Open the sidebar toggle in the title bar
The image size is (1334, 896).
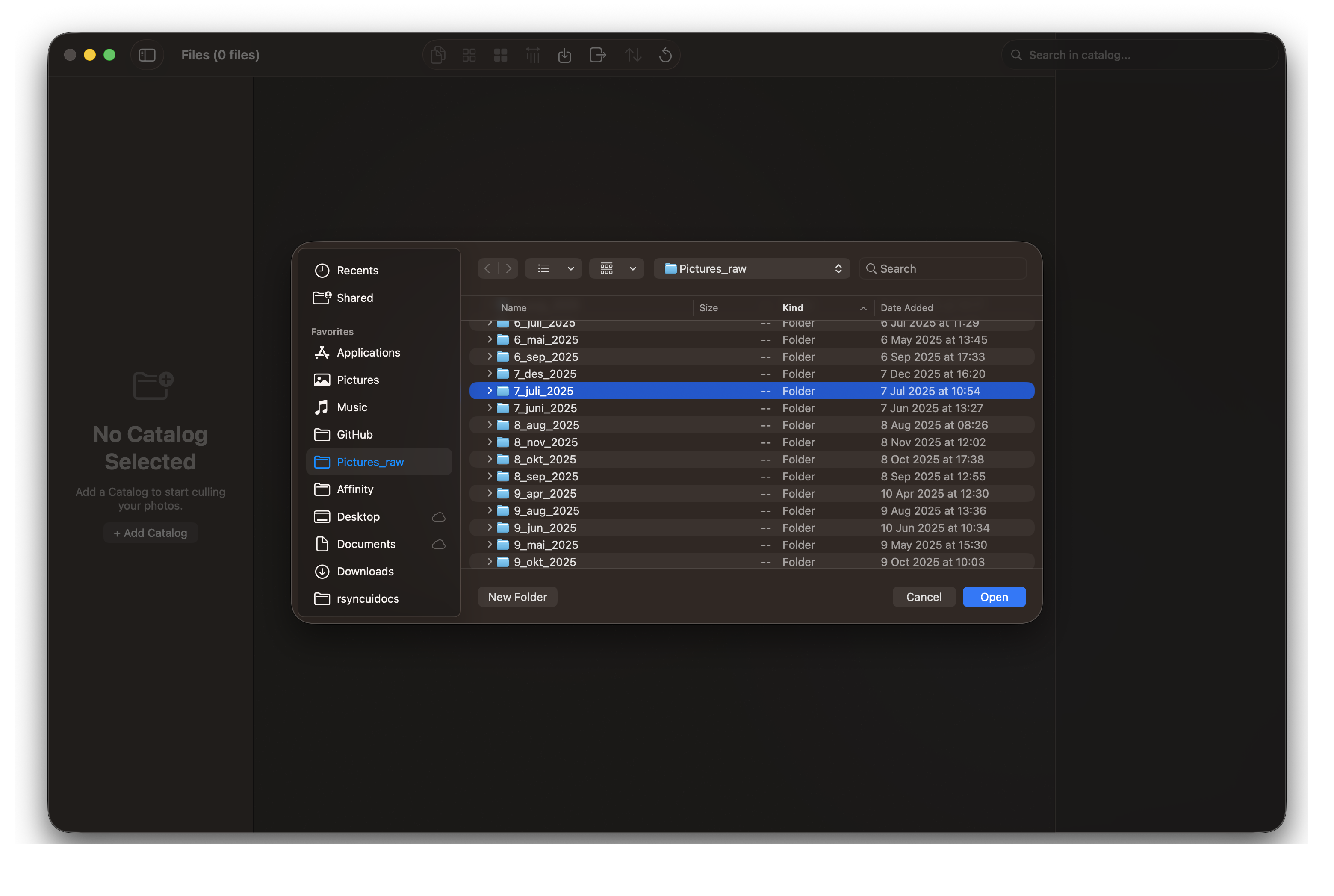pos(148,54)
